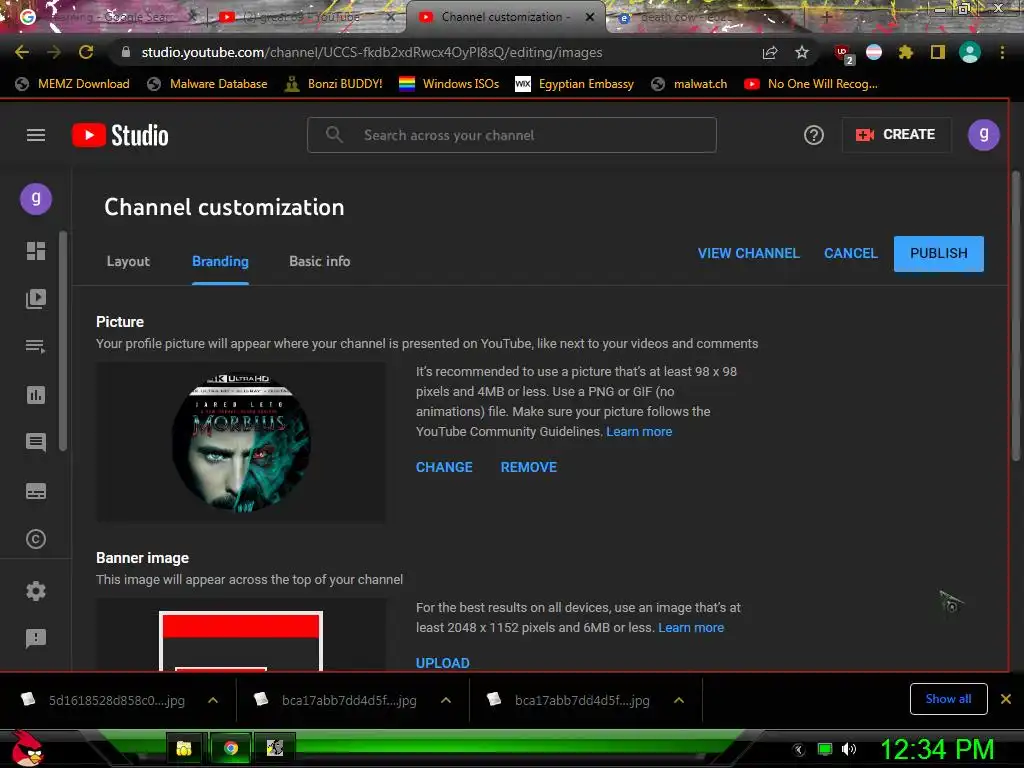Open the Extensions puzzle icon
1024x768 pixels.
pyautogui.click(x=905, y=52)
